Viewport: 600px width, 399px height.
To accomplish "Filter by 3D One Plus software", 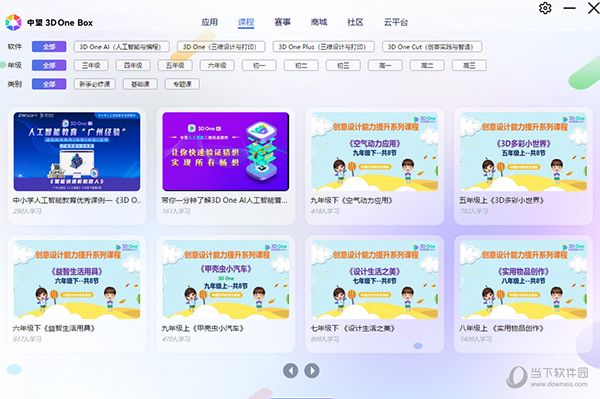I will tap(324, 47).
